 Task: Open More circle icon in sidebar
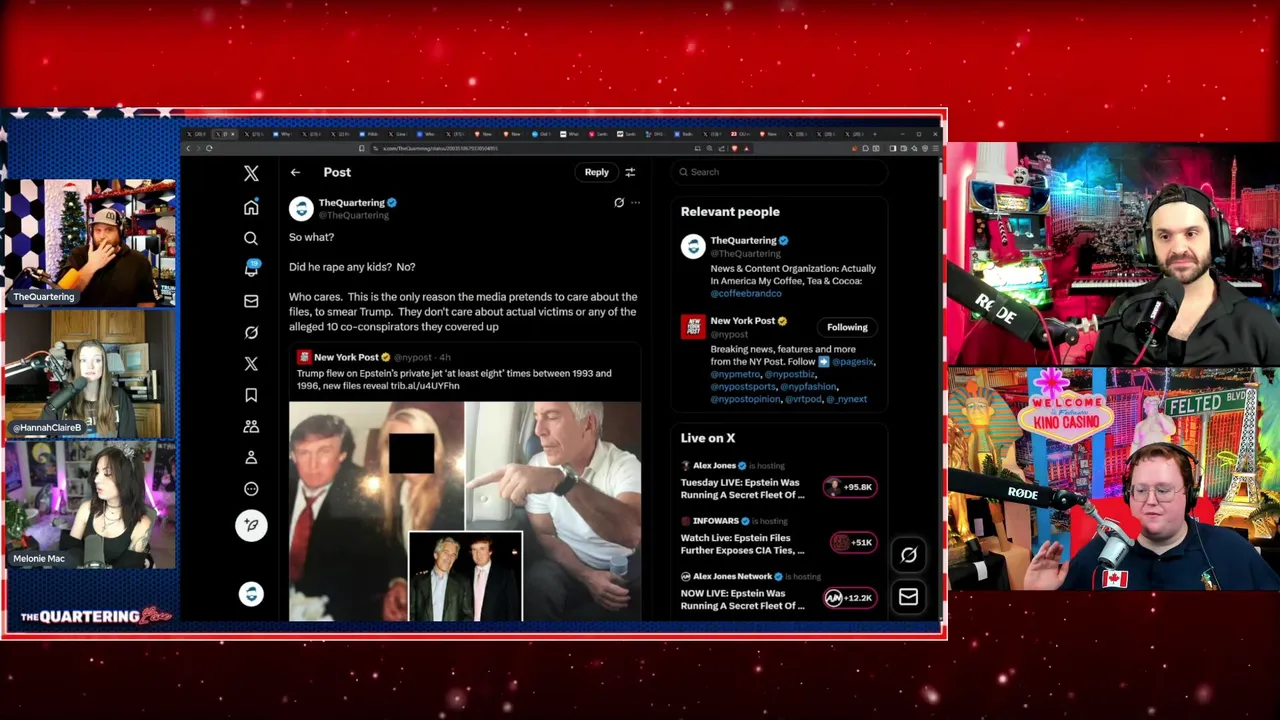coord(251,489)
